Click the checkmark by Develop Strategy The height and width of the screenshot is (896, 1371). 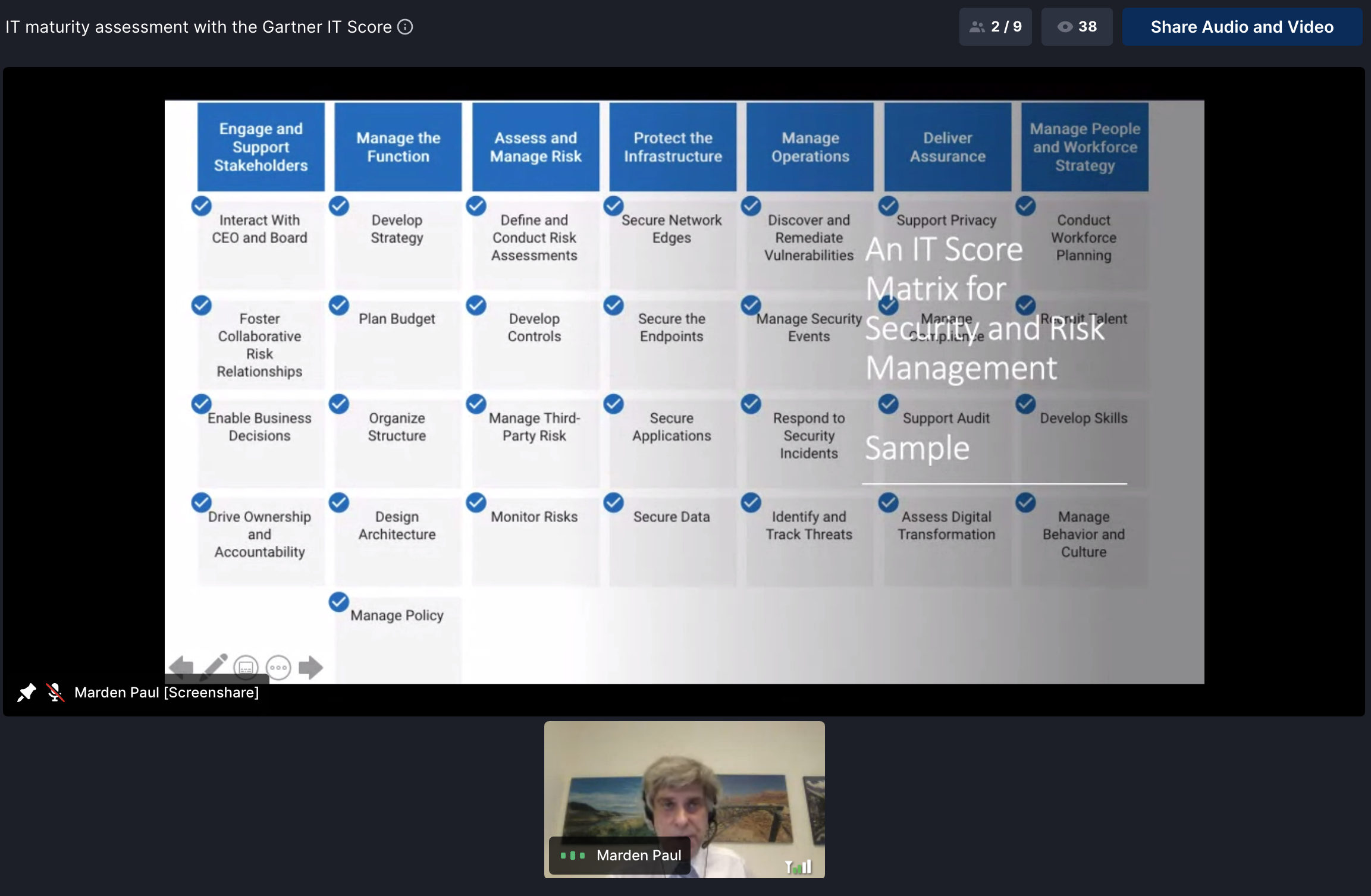pyautogui.click(x=338, y=206)
